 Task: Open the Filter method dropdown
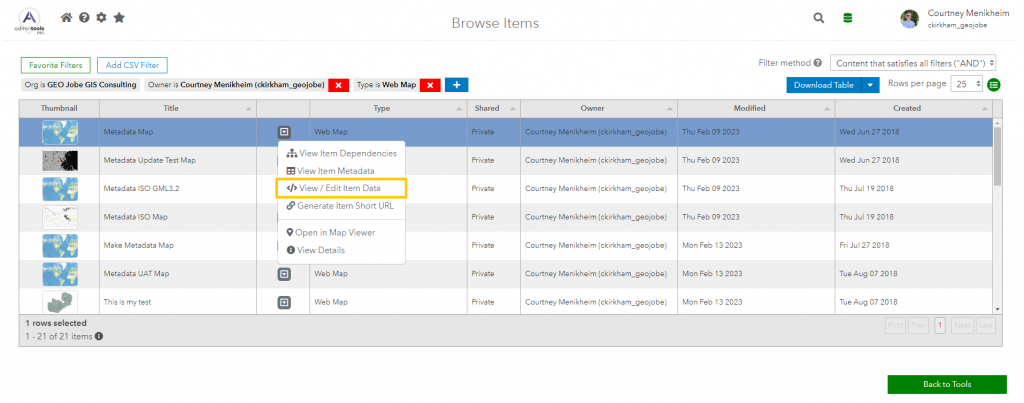click(x=913, y=63)
